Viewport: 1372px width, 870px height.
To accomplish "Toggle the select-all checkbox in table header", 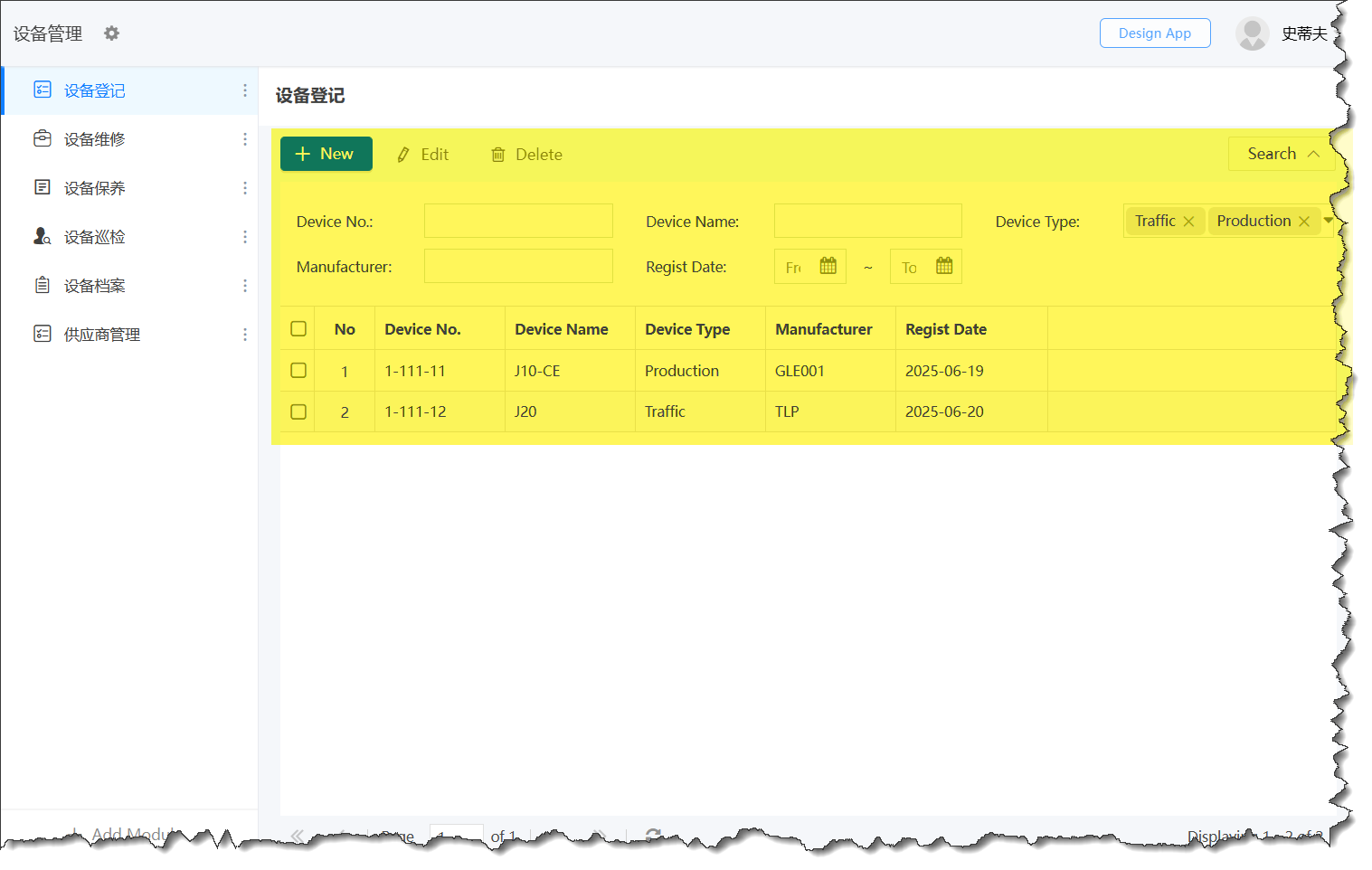I will tap(298, 329).
